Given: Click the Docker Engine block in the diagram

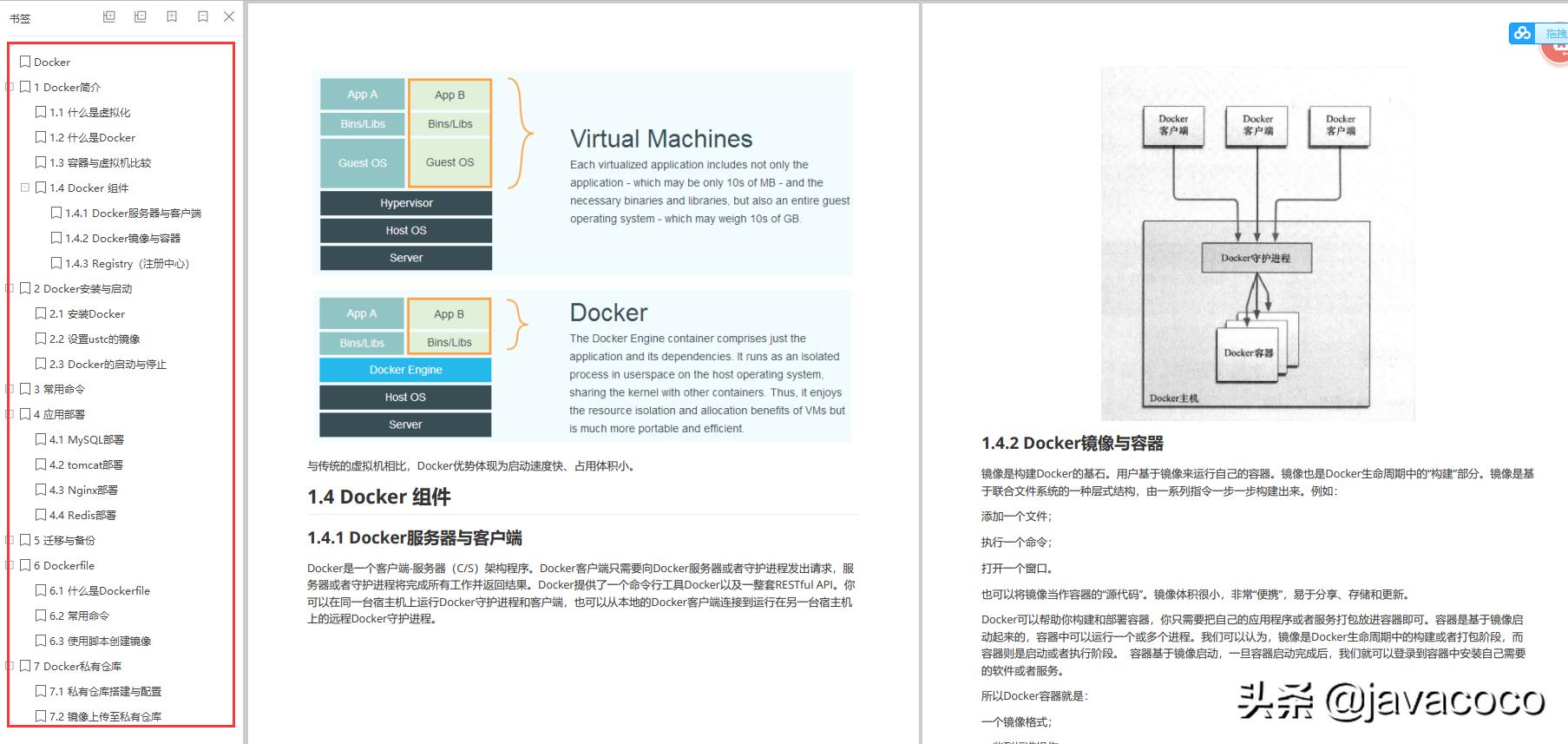Looking at the screenshot, I should (x=405, y=370).
